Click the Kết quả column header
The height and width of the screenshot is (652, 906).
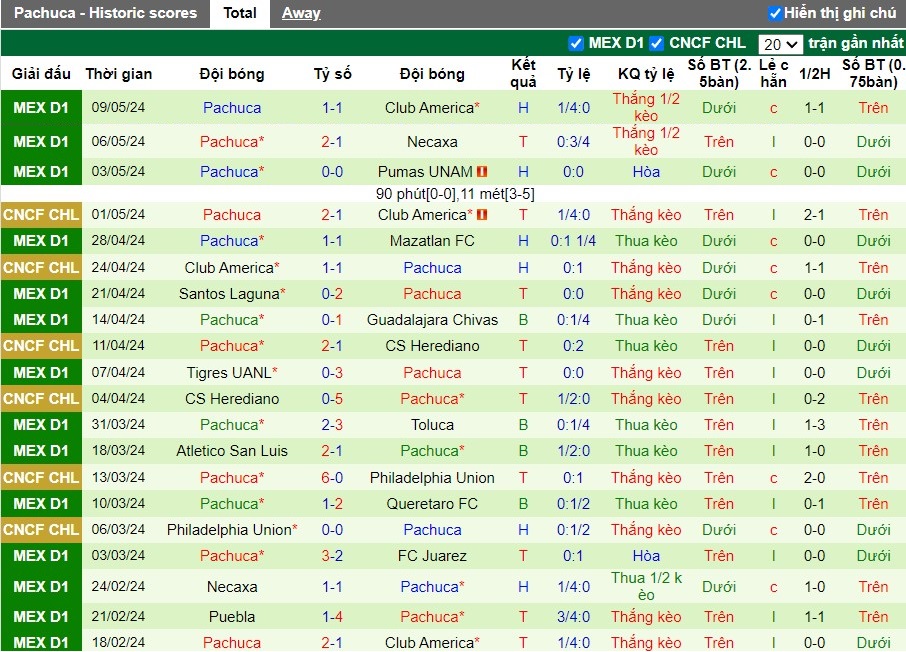[x=523, y=73]
